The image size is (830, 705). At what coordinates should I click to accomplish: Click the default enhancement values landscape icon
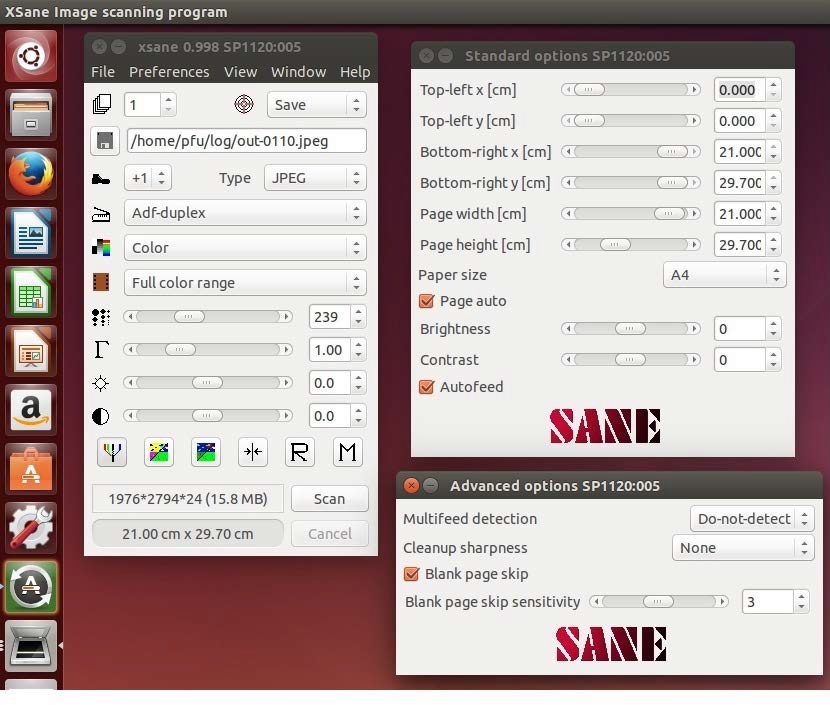coord(205,452)
